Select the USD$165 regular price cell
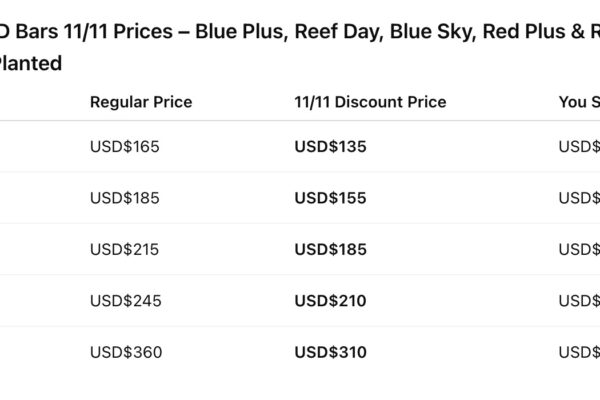The image size is (600, 400). 125,147
